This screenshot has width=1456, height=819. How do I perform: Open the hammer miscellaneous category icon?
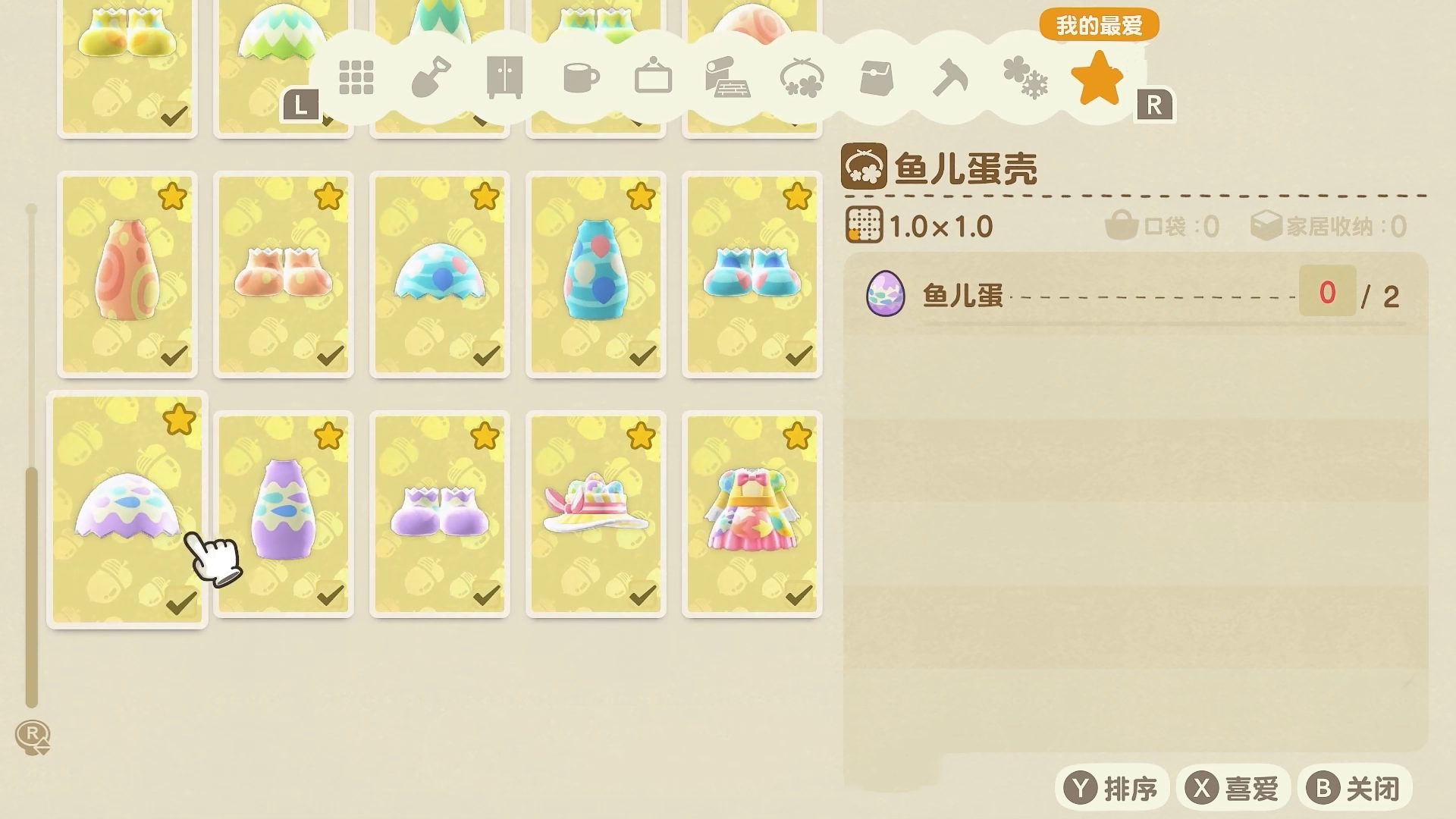pyautogui.click(x=949, y=77)
